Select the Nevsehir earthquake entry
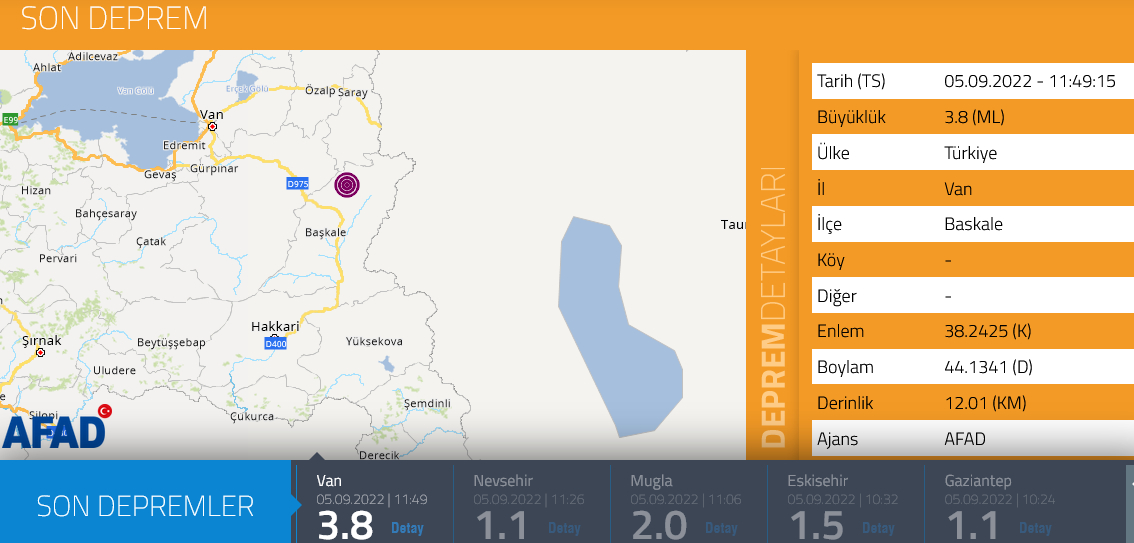 tap(530, 503)
